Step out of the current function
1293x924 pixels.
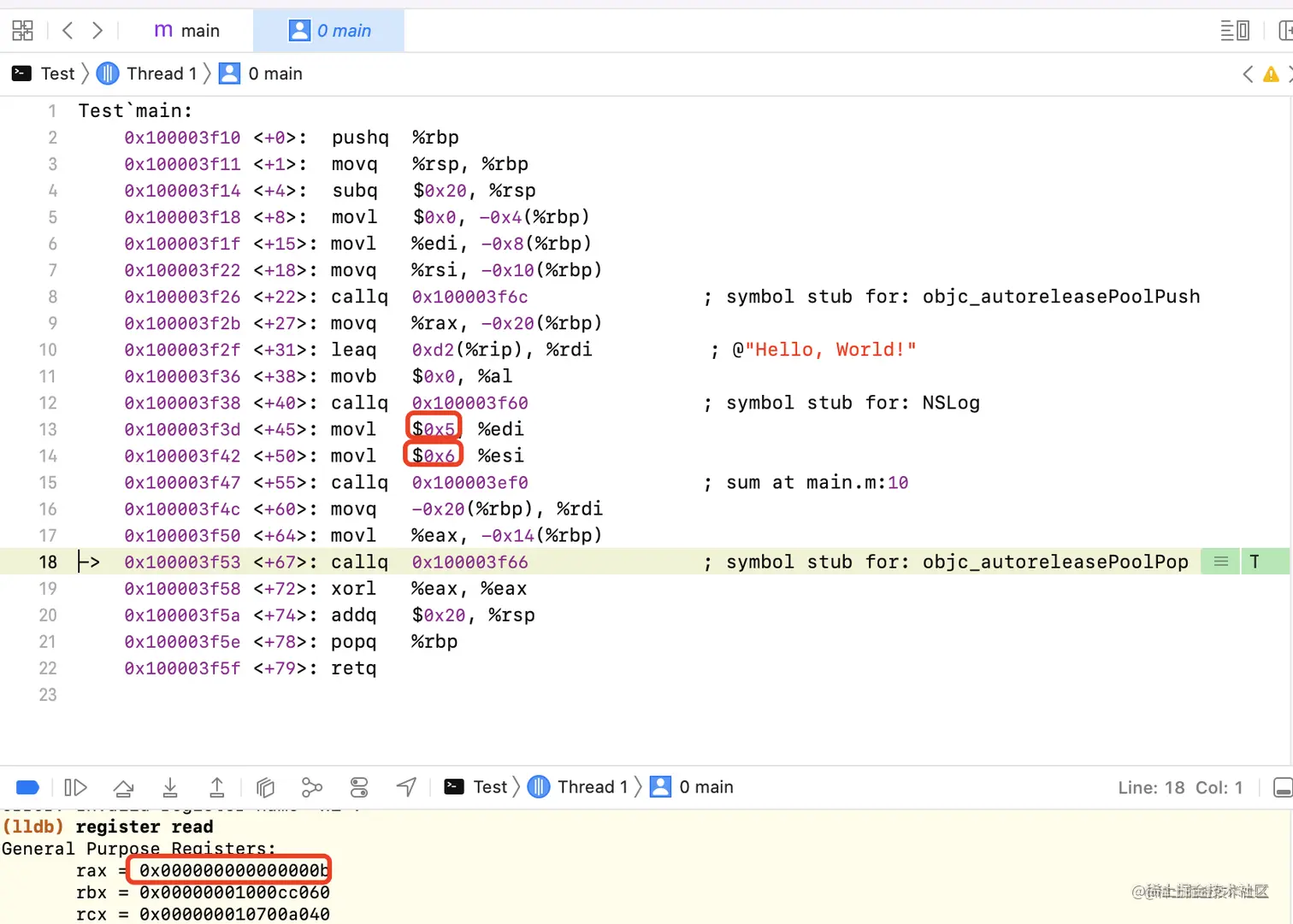(x=217, y=787)
